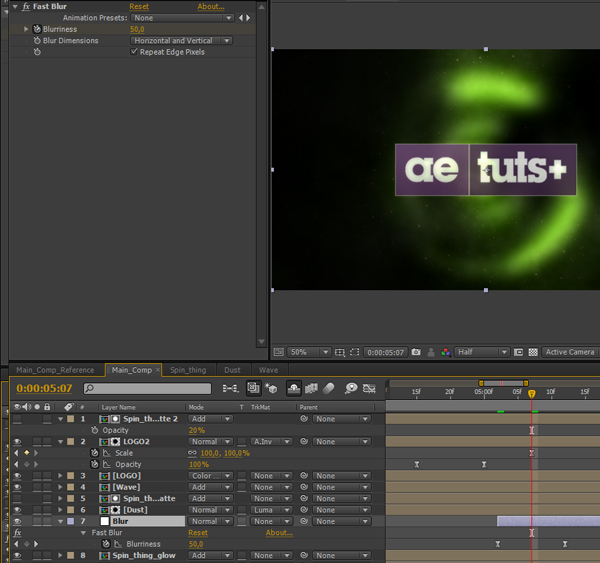This screenshot has height=563, width=600.
Task: Toggle Fast Blur fx switch on Blur layer
Action: tap(17, 533)
